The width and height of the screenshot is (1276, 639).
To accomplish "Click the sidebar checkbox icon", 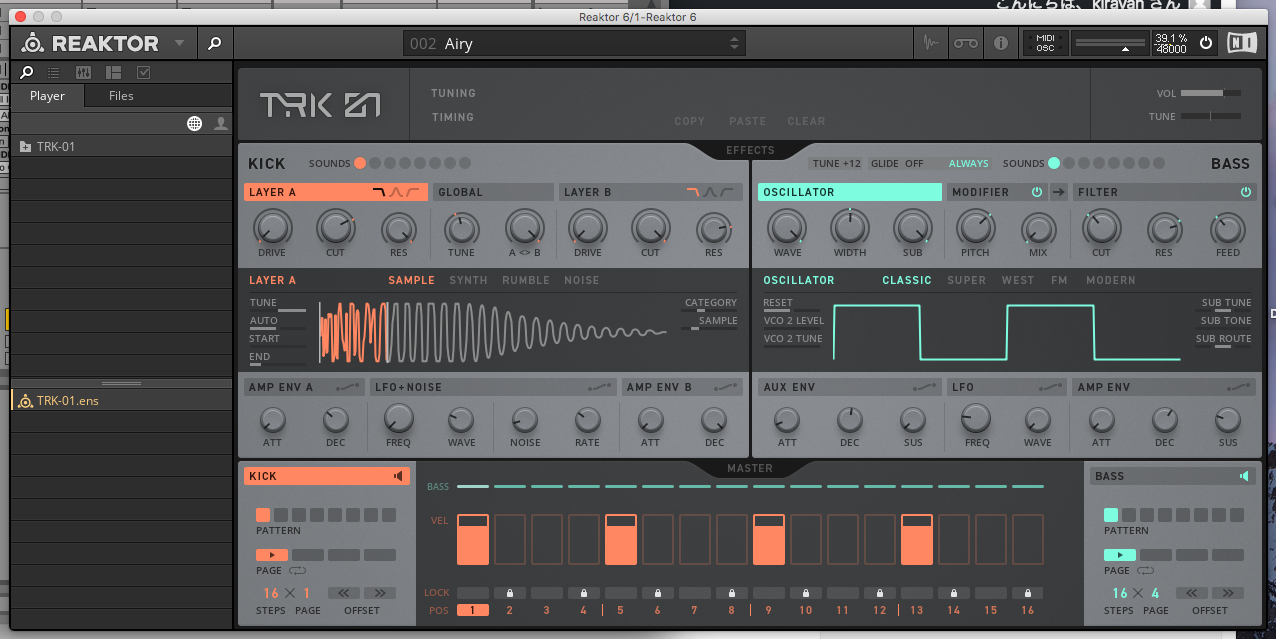I will click(143, 72).
